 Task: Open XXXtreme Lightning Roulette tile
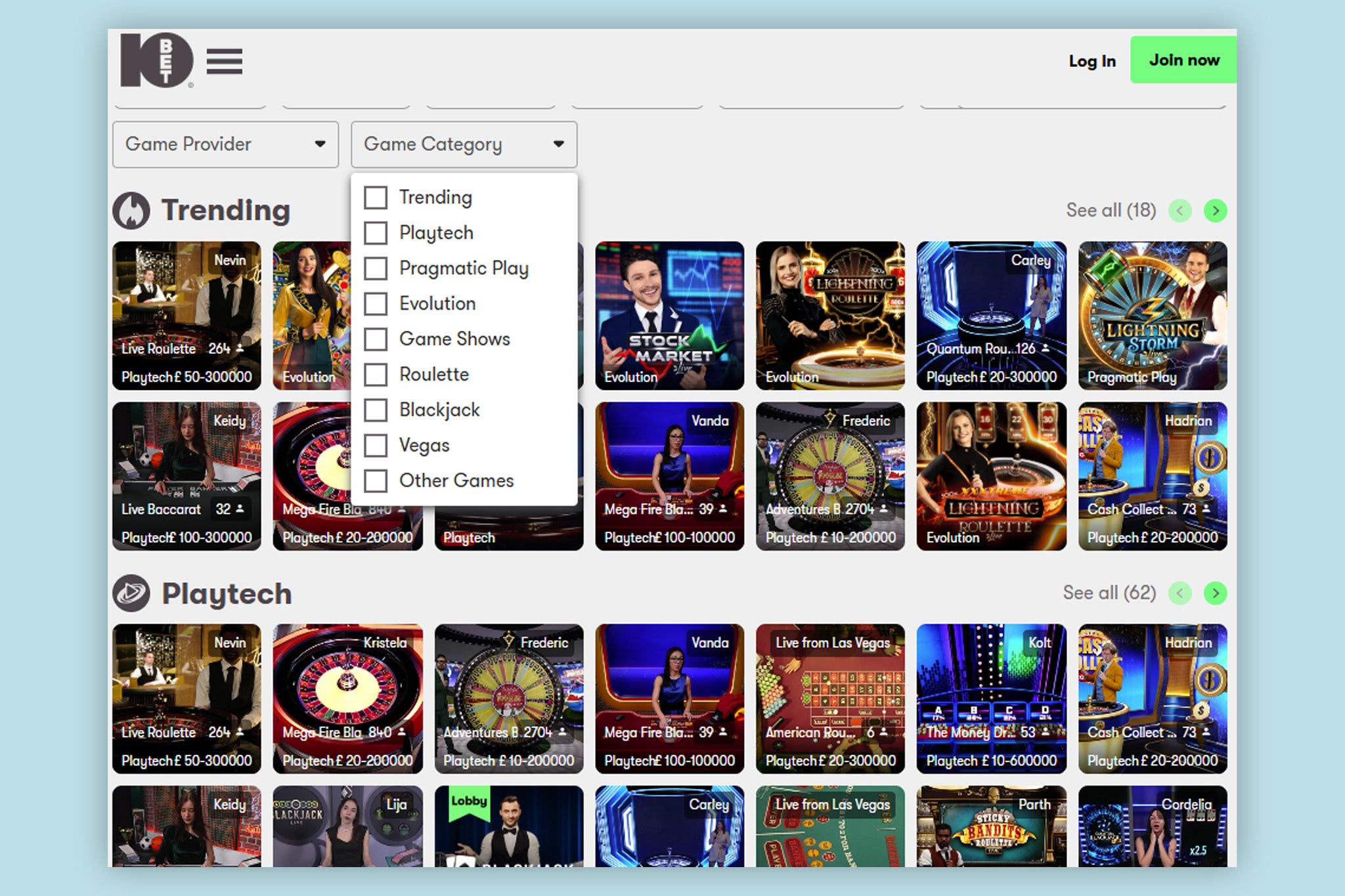pos(992,477)
